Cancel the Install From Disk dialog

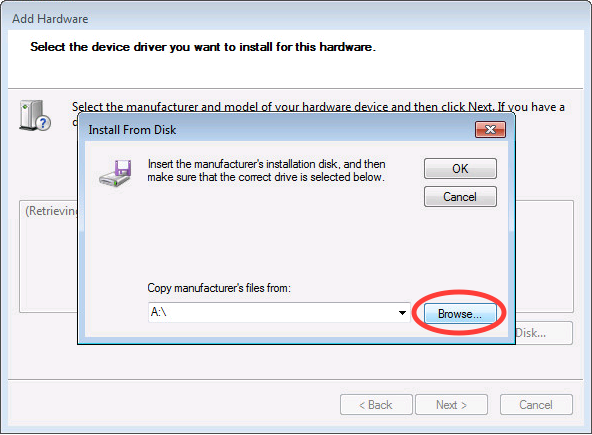(460, 197)
